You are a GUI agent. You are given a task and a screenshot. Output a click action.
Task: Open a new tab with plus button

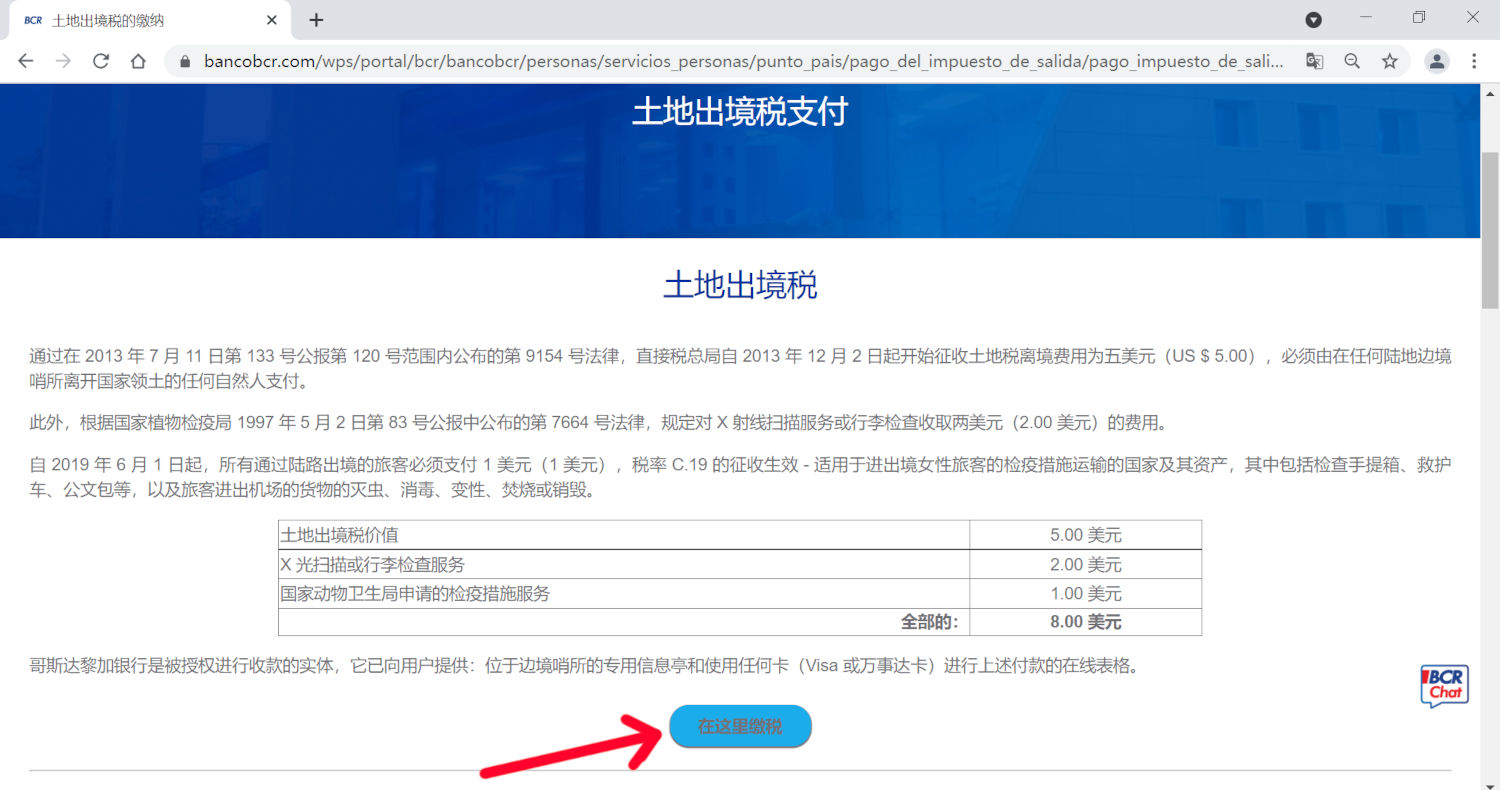316,20
